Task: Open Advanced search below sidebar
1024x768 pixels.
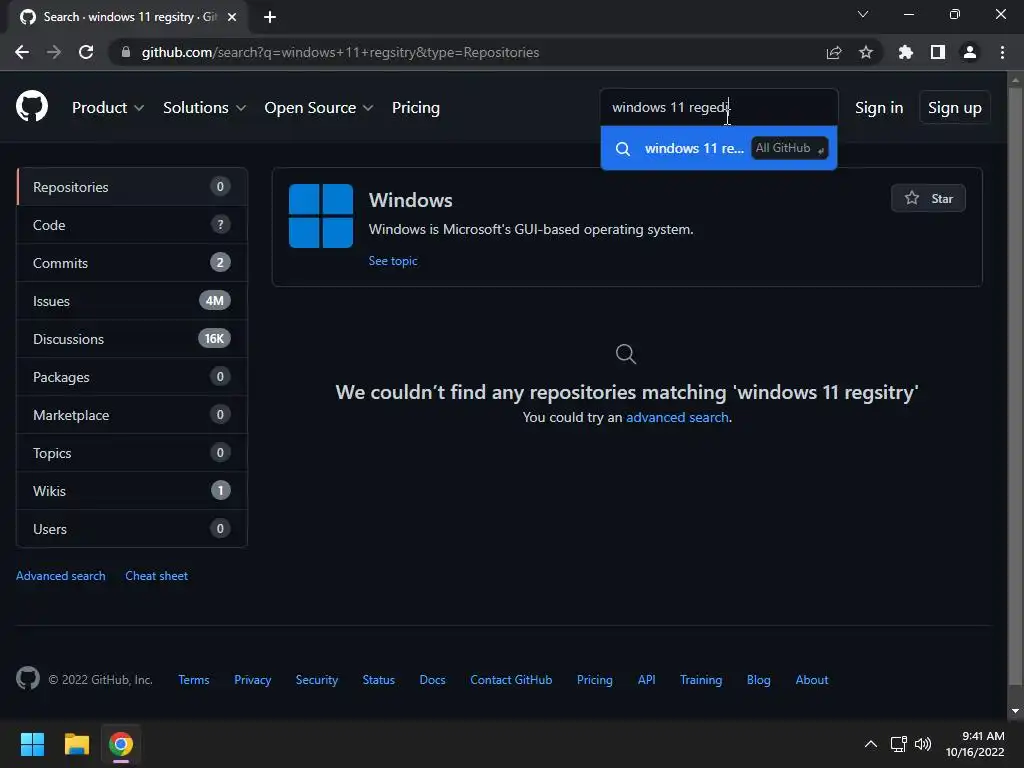Action: click(x=61, y=575)
